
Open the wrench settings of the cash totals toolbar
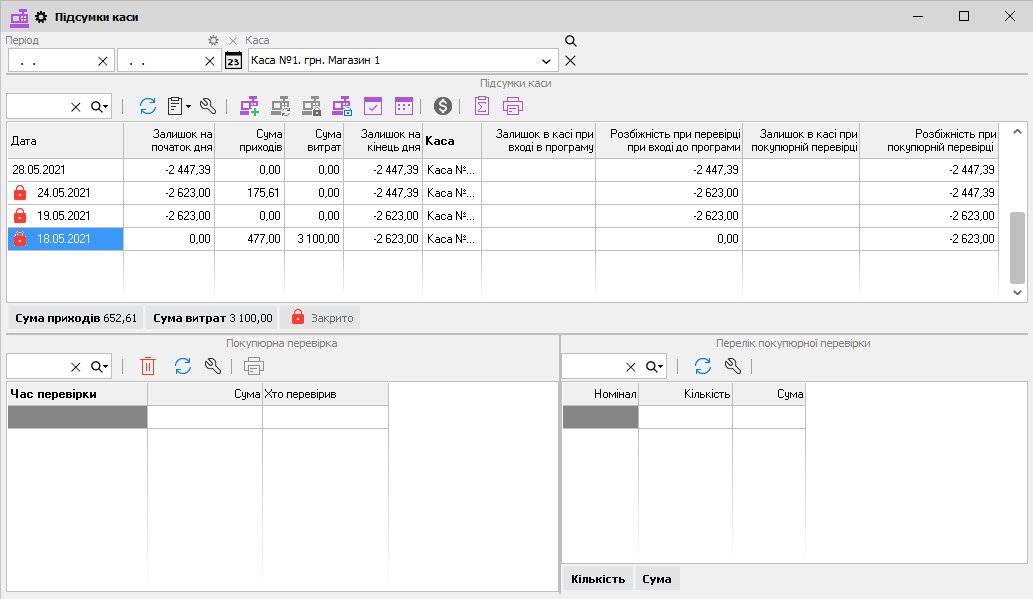(x=208, y=106)
